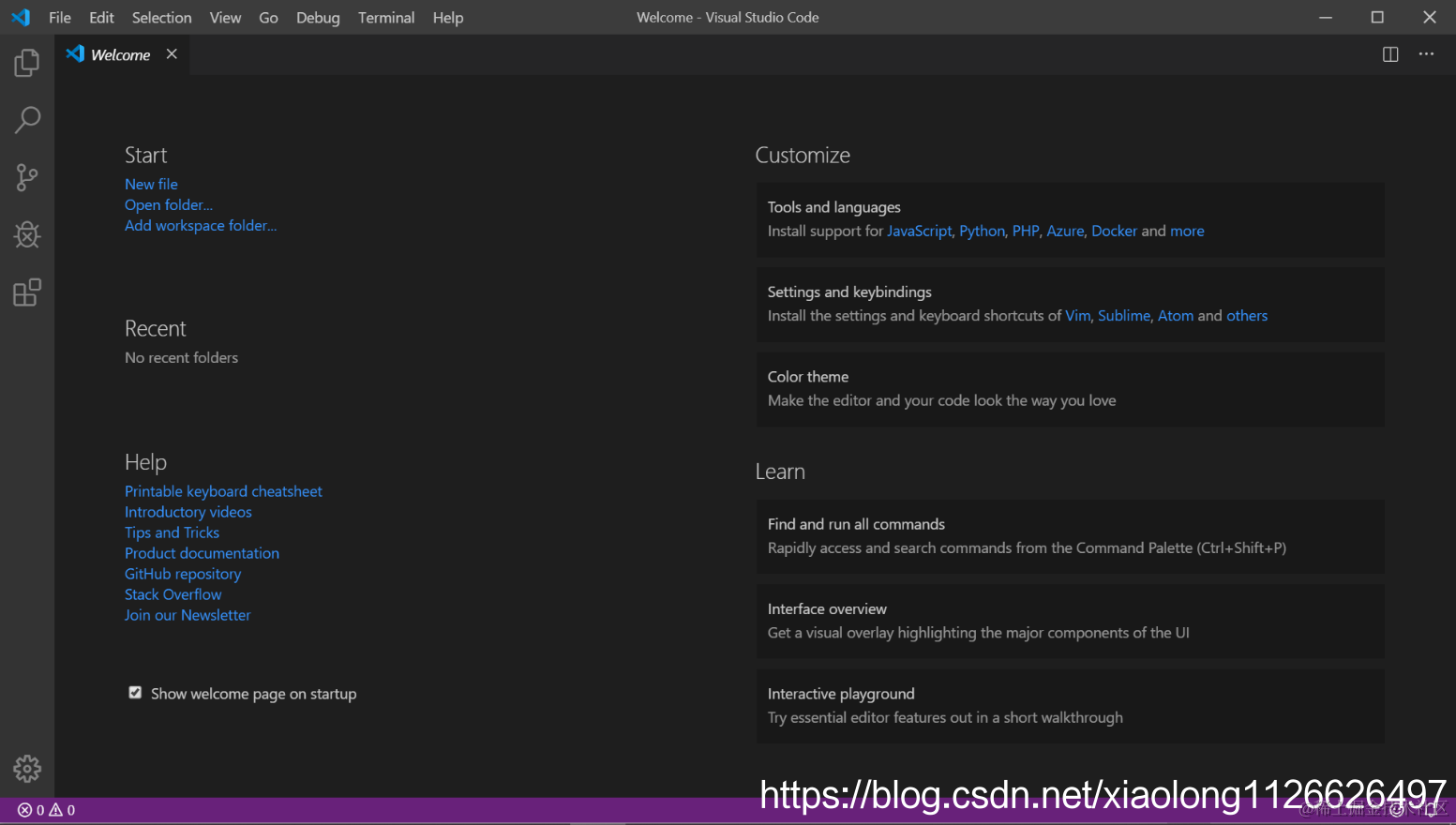Install PHP support link

coord(1026,231)
